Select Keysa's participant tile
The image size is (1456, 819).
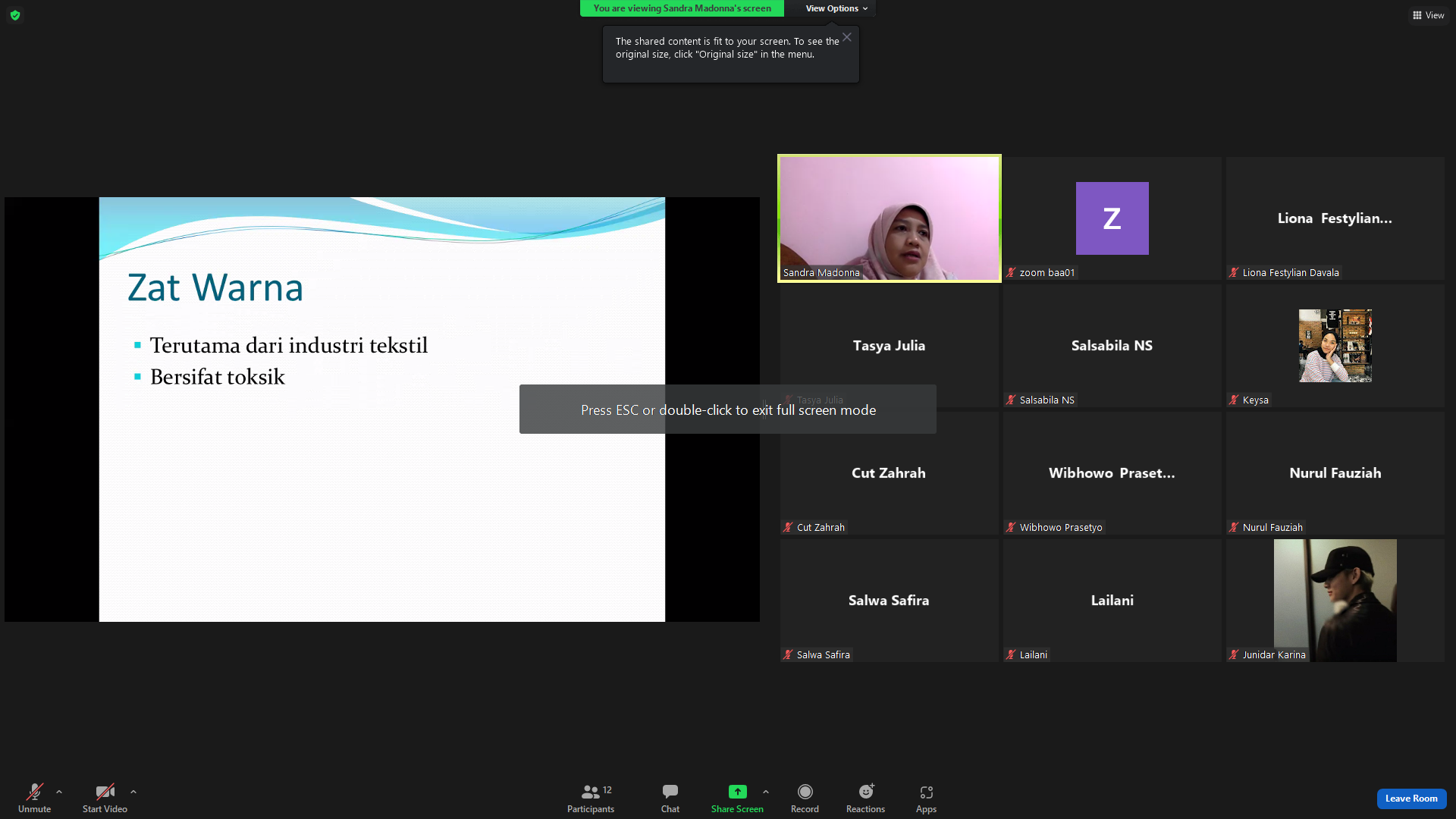click(x=1335, y=346)
